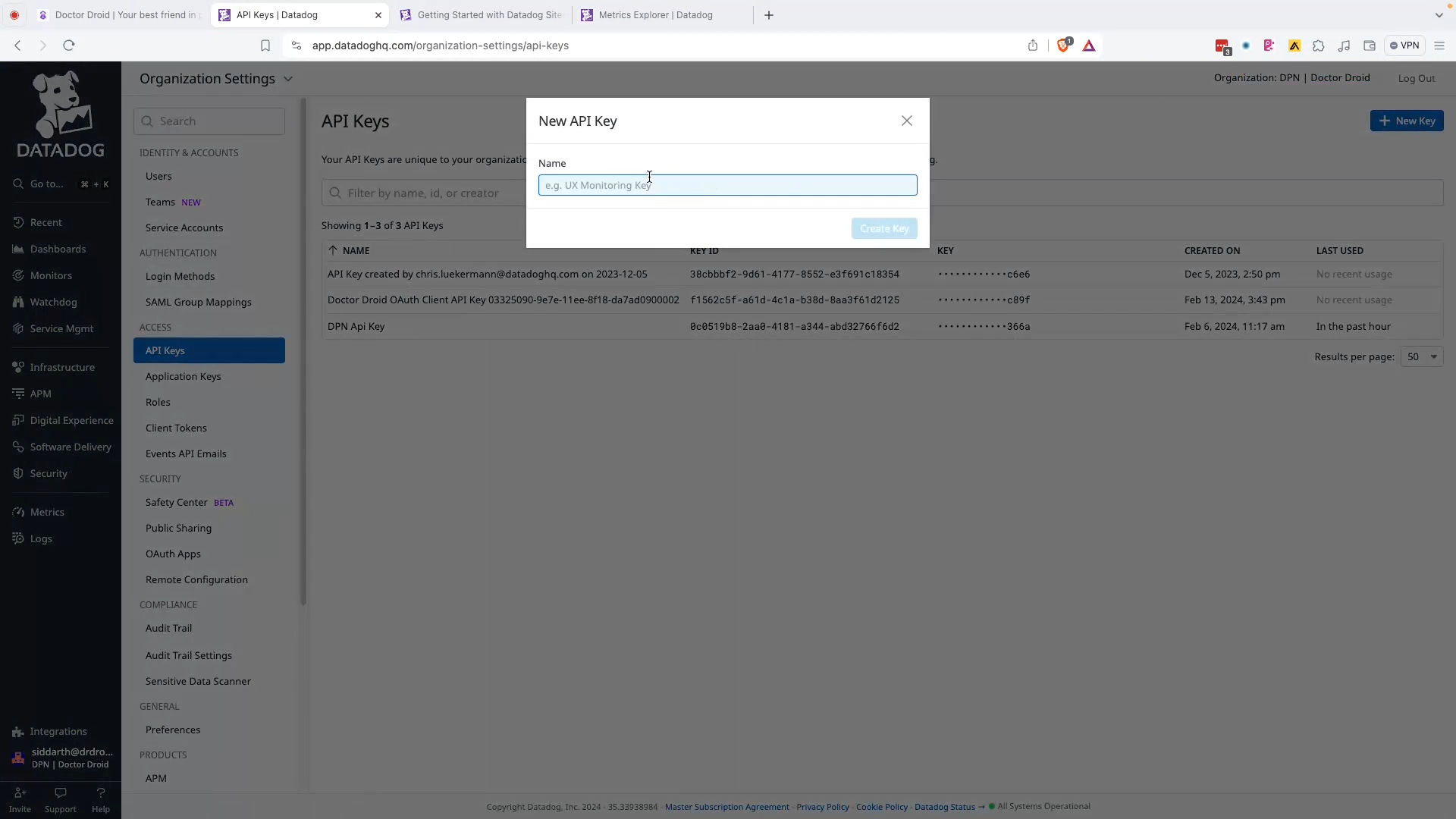Select Login Methods in settings menu
This screenshot has height=819, width=1456.
(180, 276)
